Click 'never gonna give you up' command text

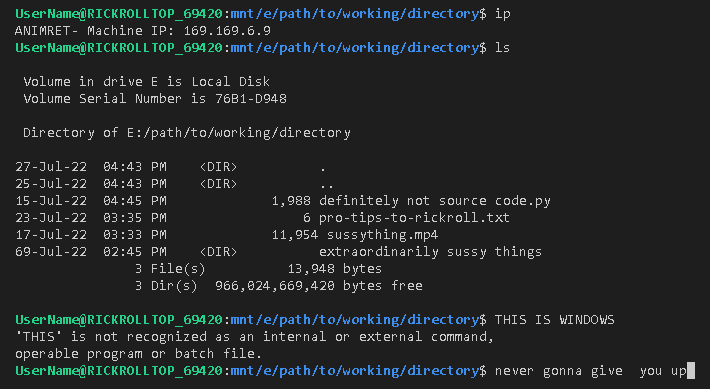pyautogui.click(x=591, y=371)
